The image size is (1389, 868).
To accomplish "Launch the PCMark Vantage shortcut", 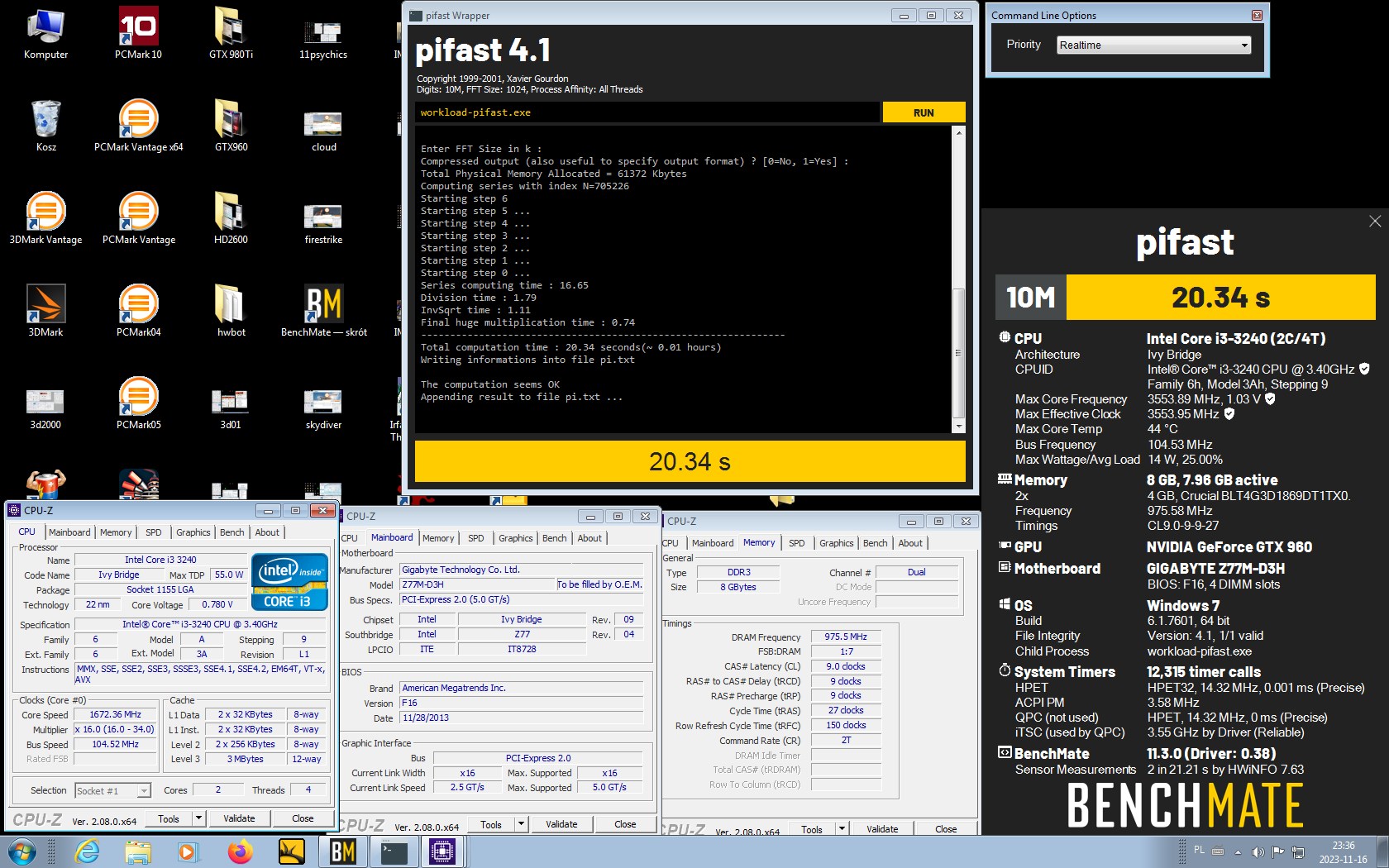I will pos(138,218).
